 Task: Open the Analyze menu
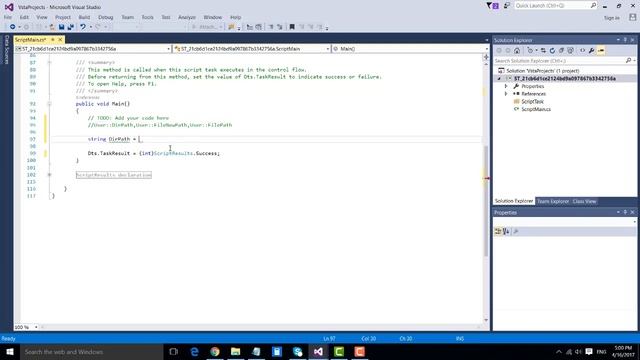[187, 17]
